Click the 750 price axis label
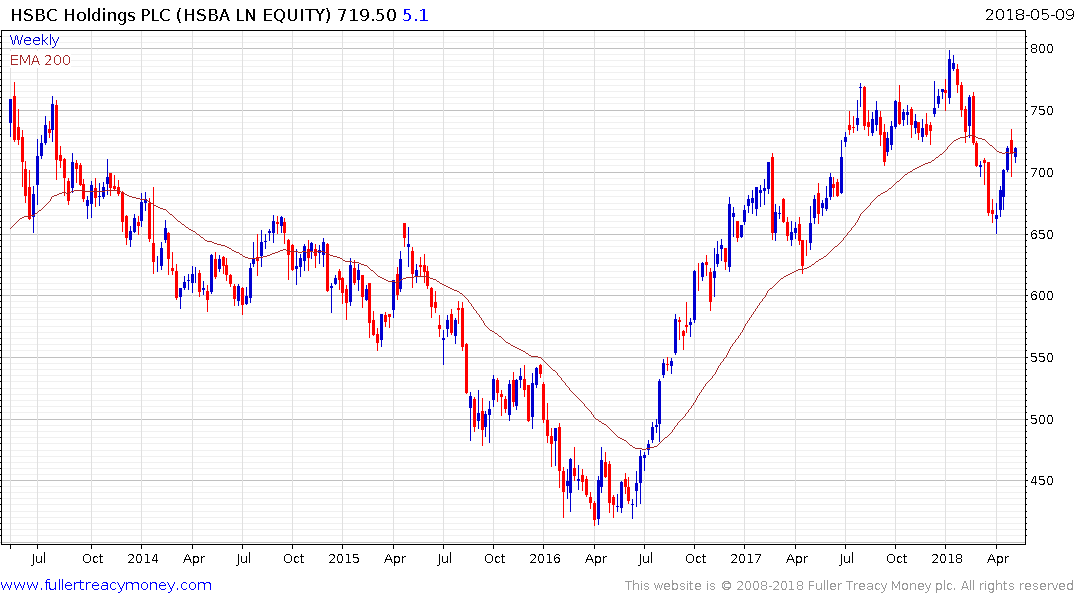Screen dimensions: 1075x600 (1041, 110)
